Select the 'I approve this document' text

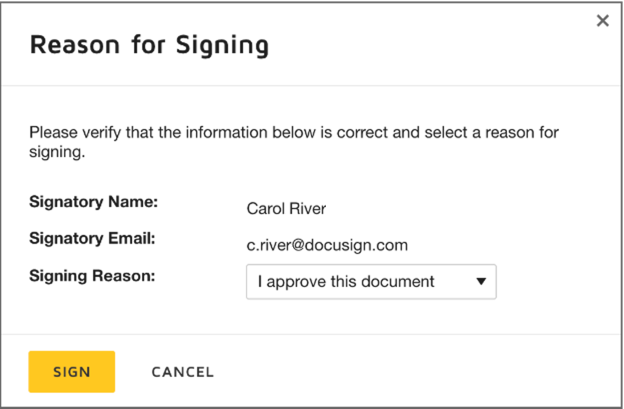point(346,281)
